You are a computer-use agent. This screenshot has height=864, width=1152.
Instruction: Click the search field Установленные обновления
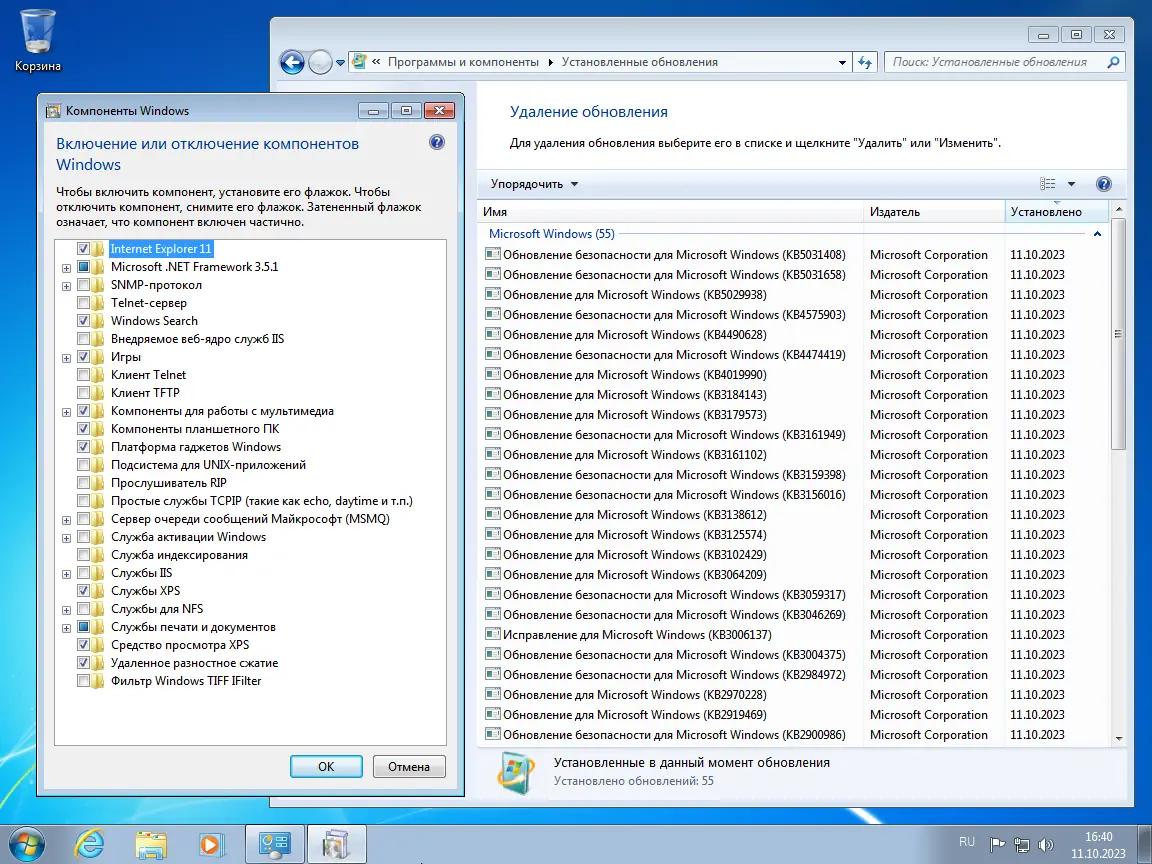tap(1000, 61)
